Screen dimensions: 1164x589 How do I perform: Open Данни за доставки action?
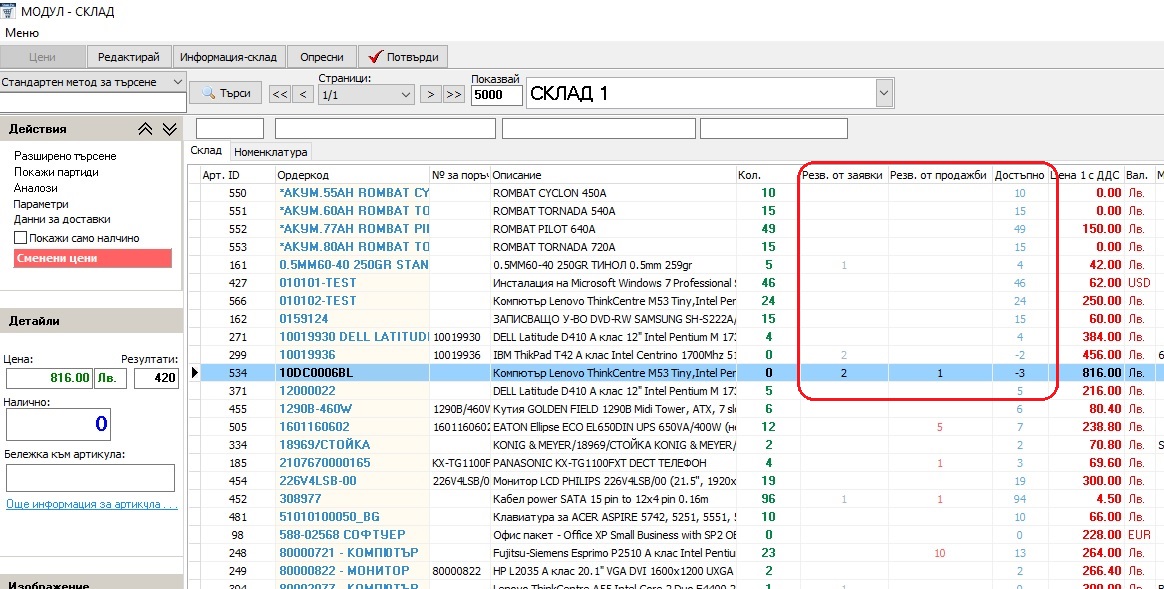[62, 219]
